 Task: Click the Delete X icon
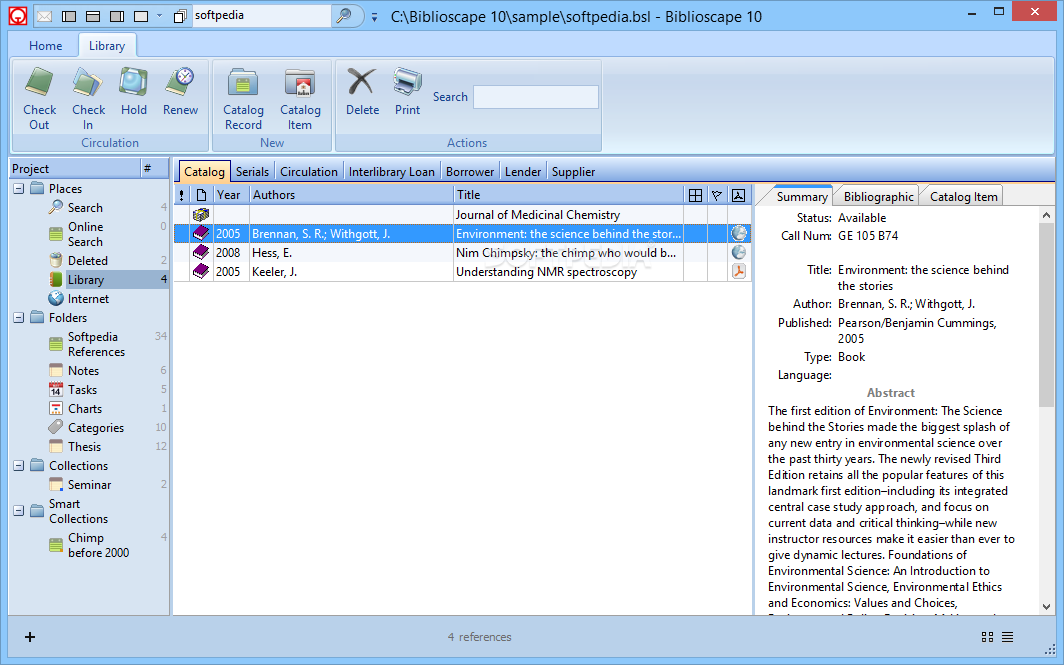pos(362,83)
